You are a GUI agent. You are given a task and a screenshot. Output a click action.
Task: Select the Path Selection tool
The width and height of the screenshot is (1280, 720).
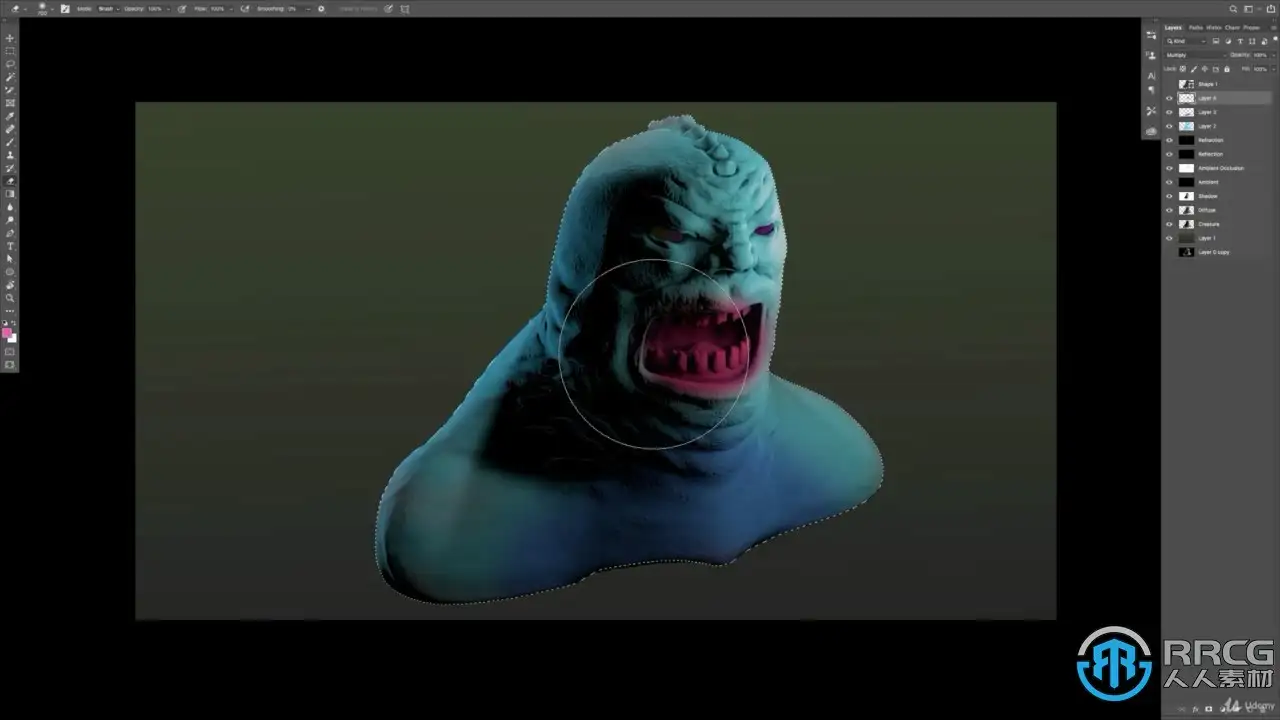10,259
